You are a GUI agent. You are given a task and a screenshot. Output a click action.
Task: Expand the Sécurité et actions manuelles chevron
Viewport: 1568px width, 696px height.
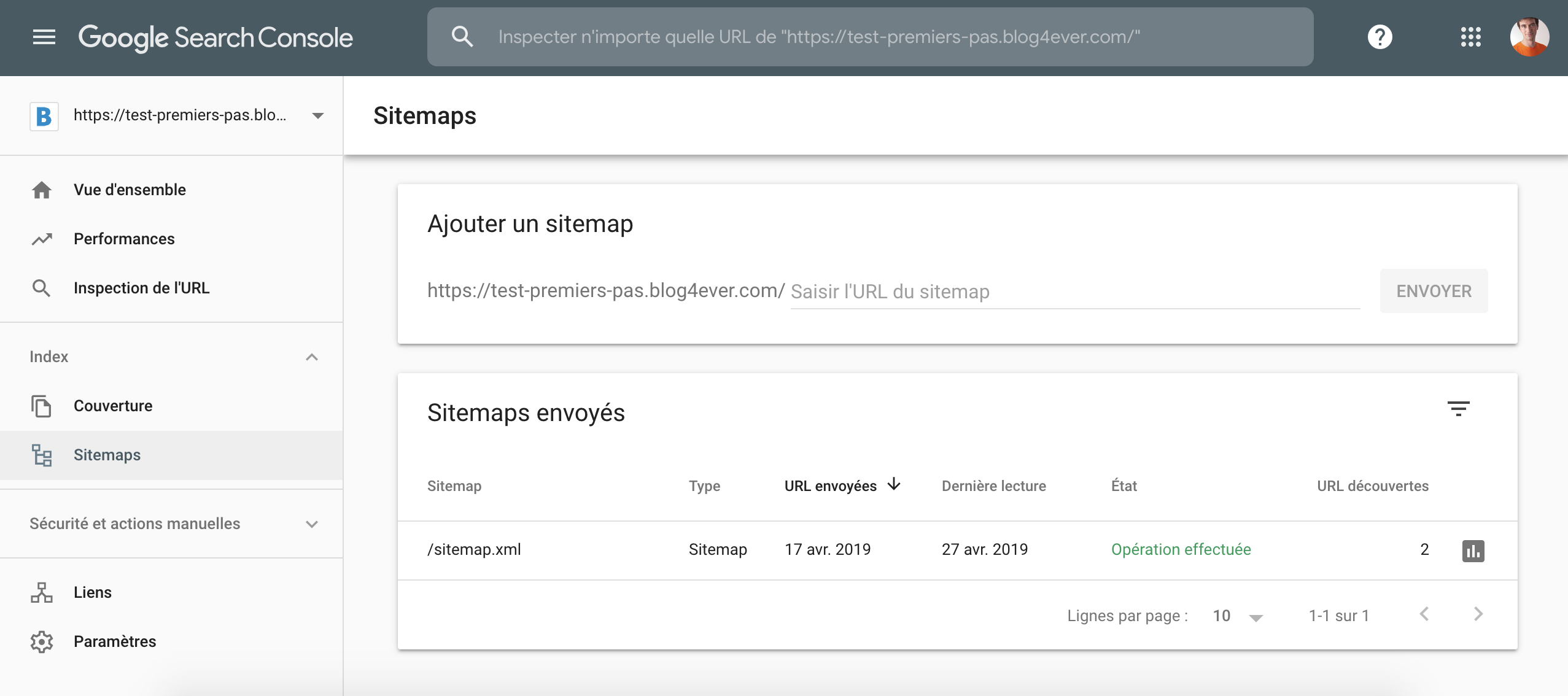point(312,524)
